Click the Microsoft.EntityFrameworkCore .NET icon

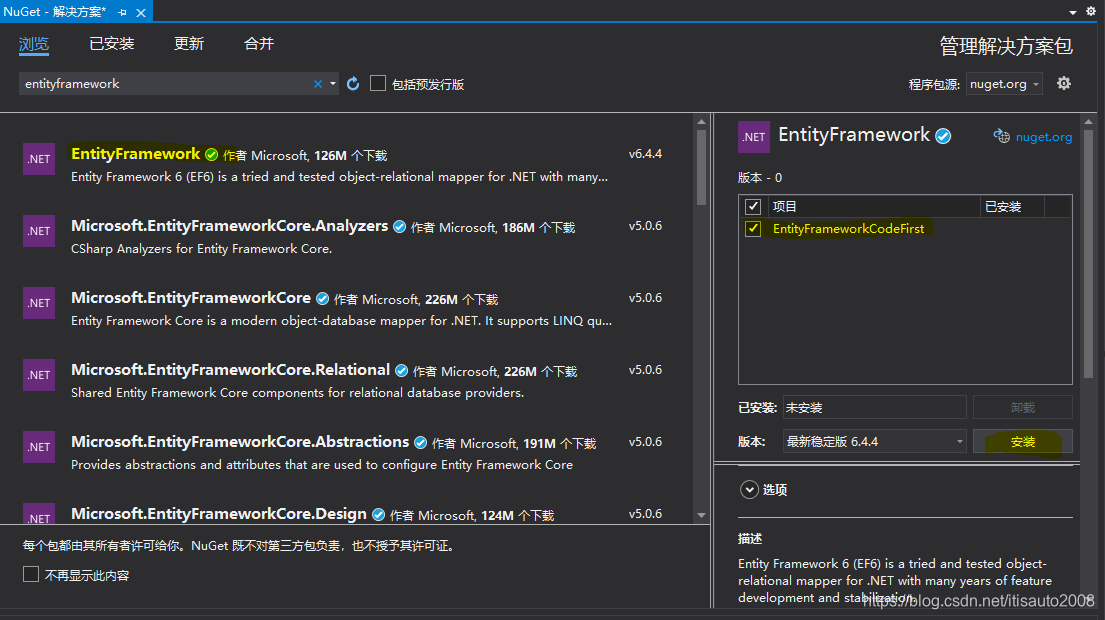point(39,302)
